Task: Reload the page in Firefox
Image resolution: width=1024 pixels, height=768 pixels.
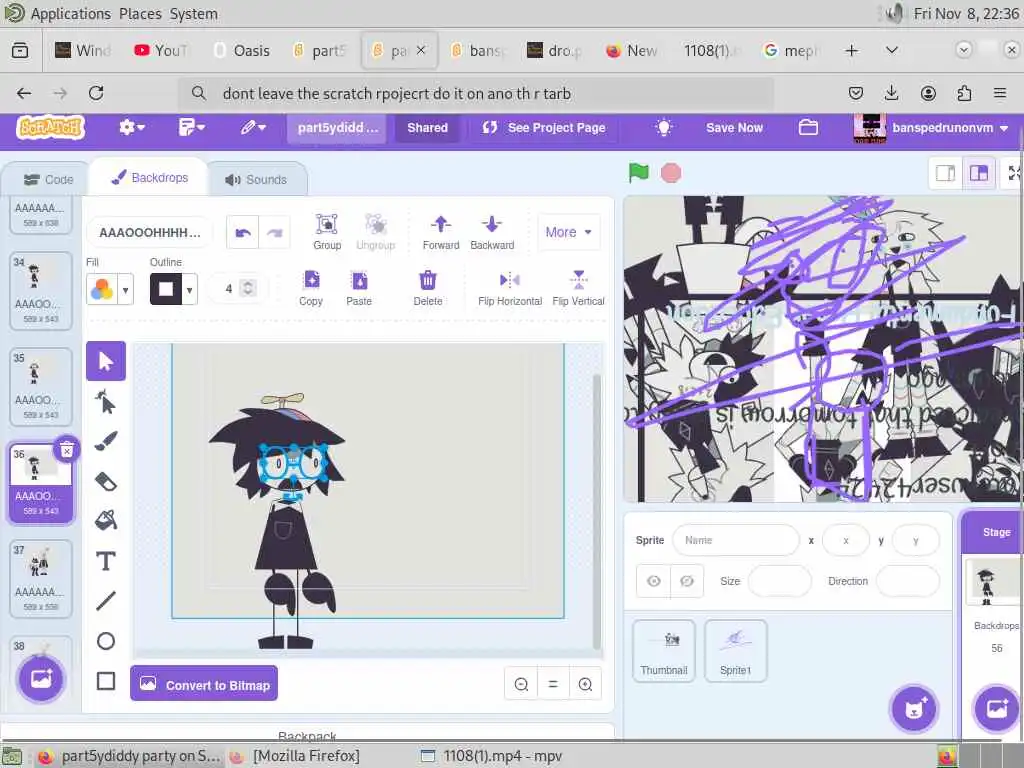Action: (96, 93)
